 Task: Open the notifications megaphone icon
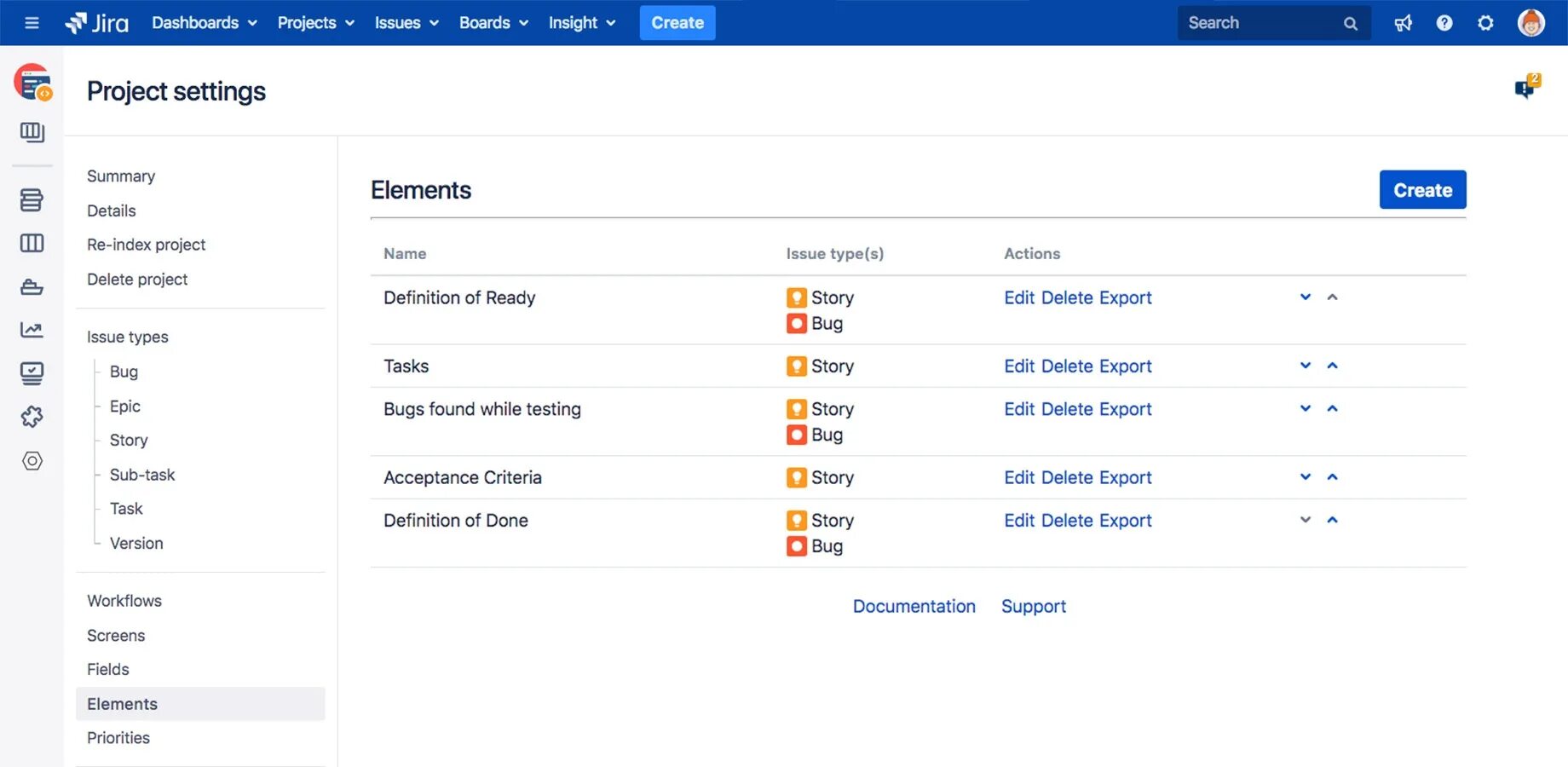click(1403, 23)
